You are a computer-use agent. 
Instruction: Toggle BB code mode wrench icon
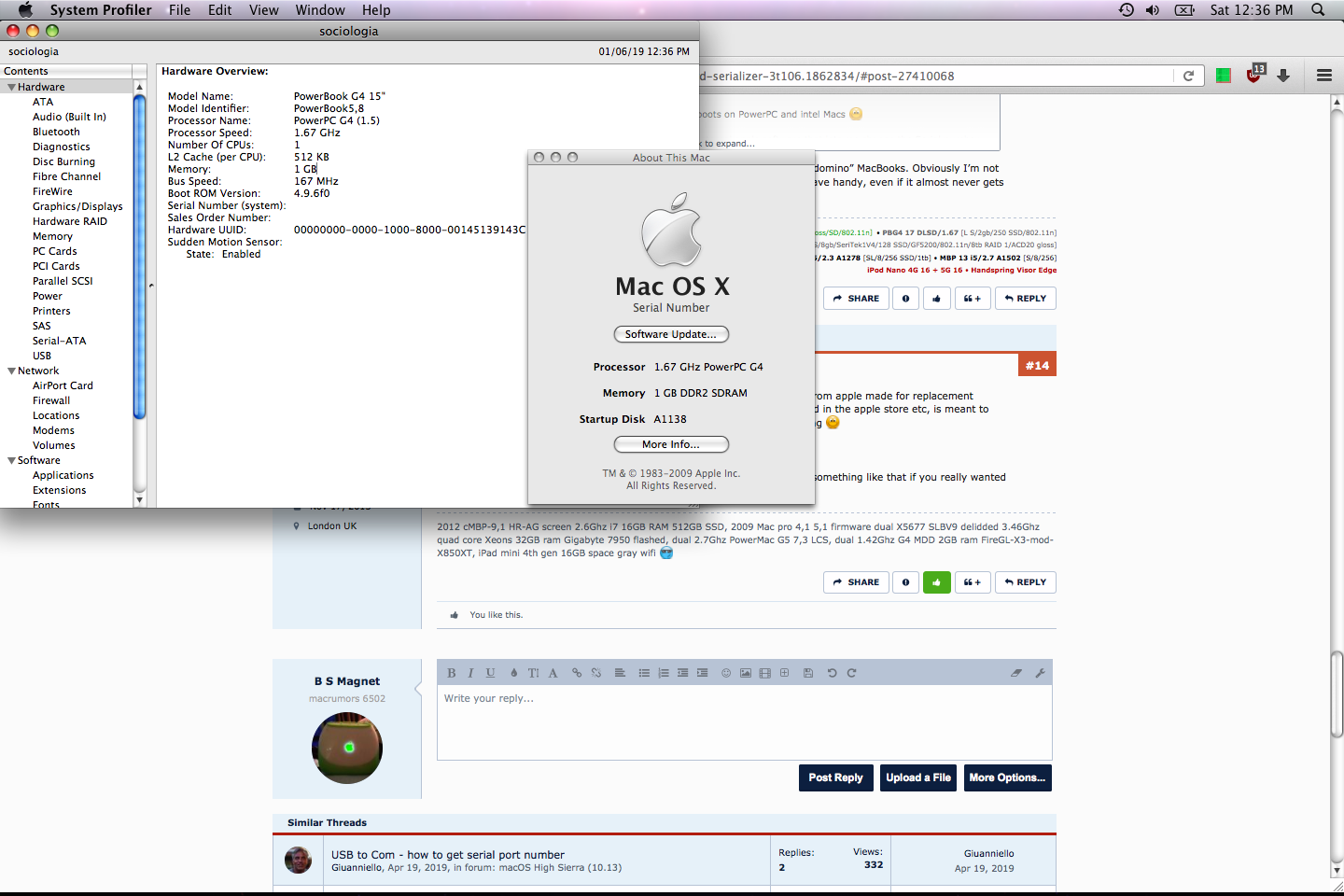coord(1040,673)
